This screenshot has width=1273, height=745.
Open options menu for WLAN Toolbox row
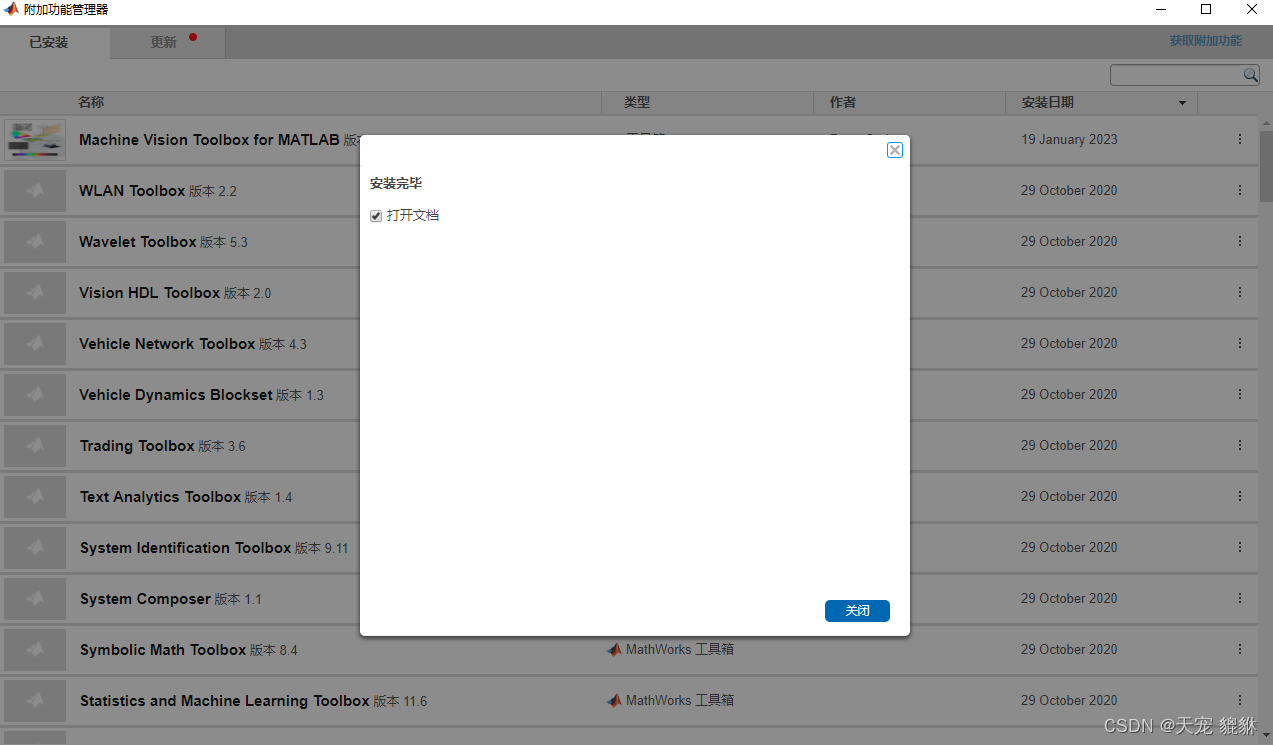(x=1239, y=190)
